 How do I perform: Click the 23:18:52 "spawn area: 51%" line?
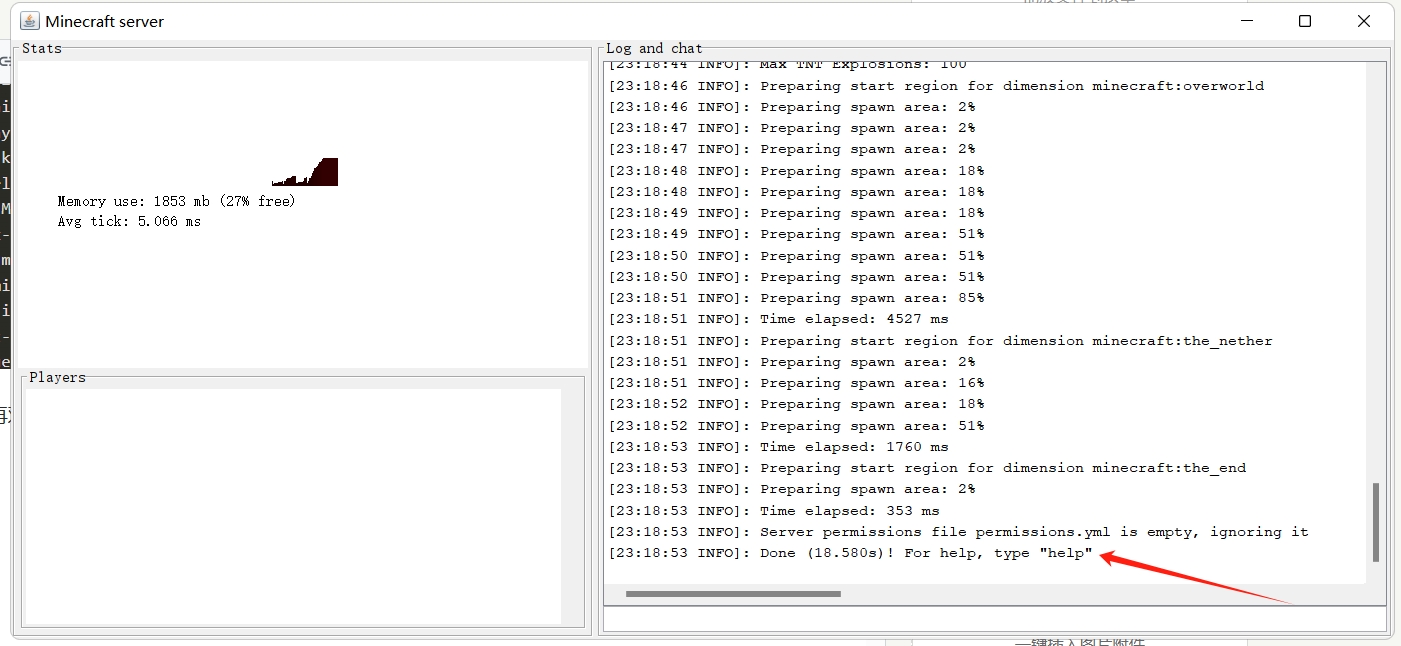tap(796, 426)
